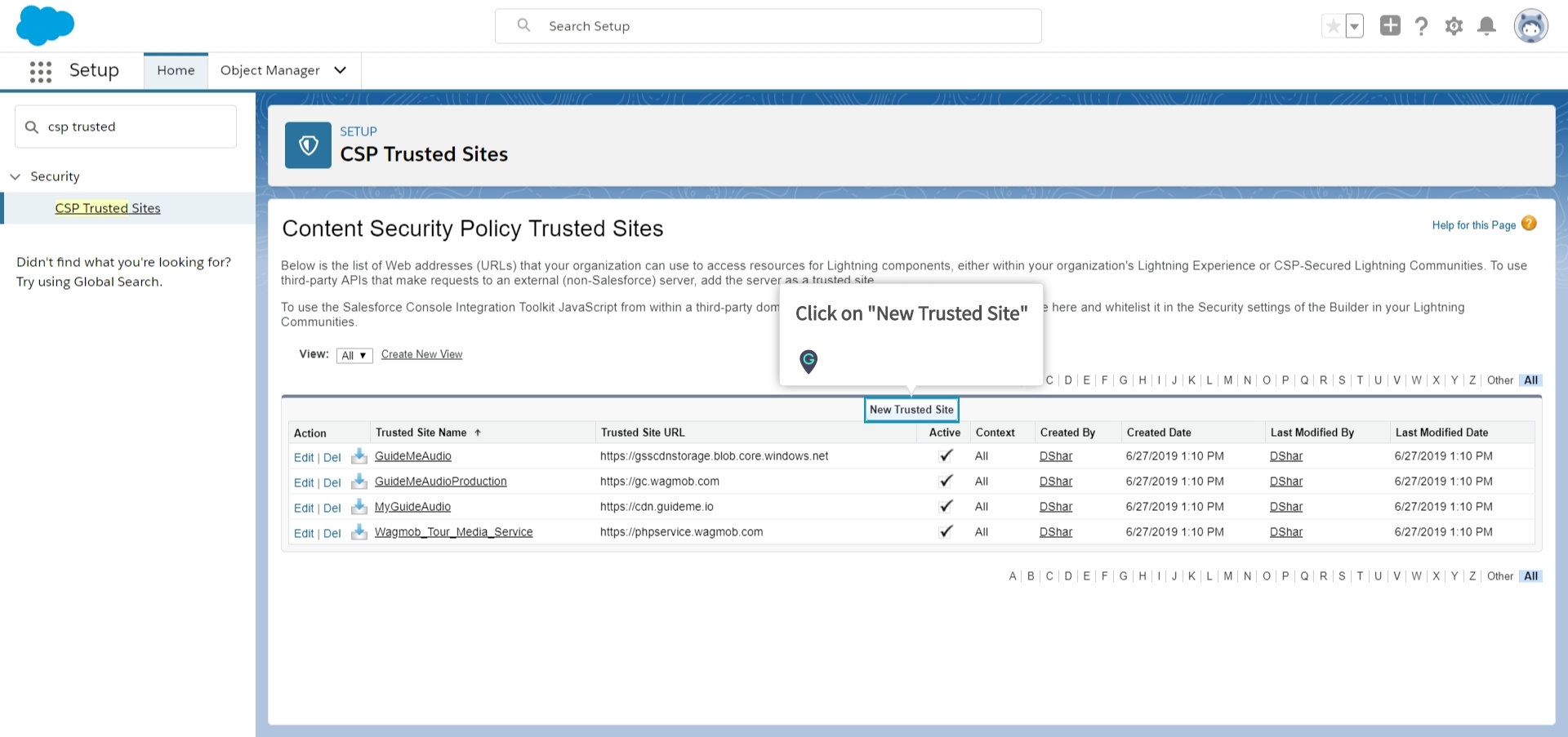
Task: Open the help question mark icon
Action: 1422,26
